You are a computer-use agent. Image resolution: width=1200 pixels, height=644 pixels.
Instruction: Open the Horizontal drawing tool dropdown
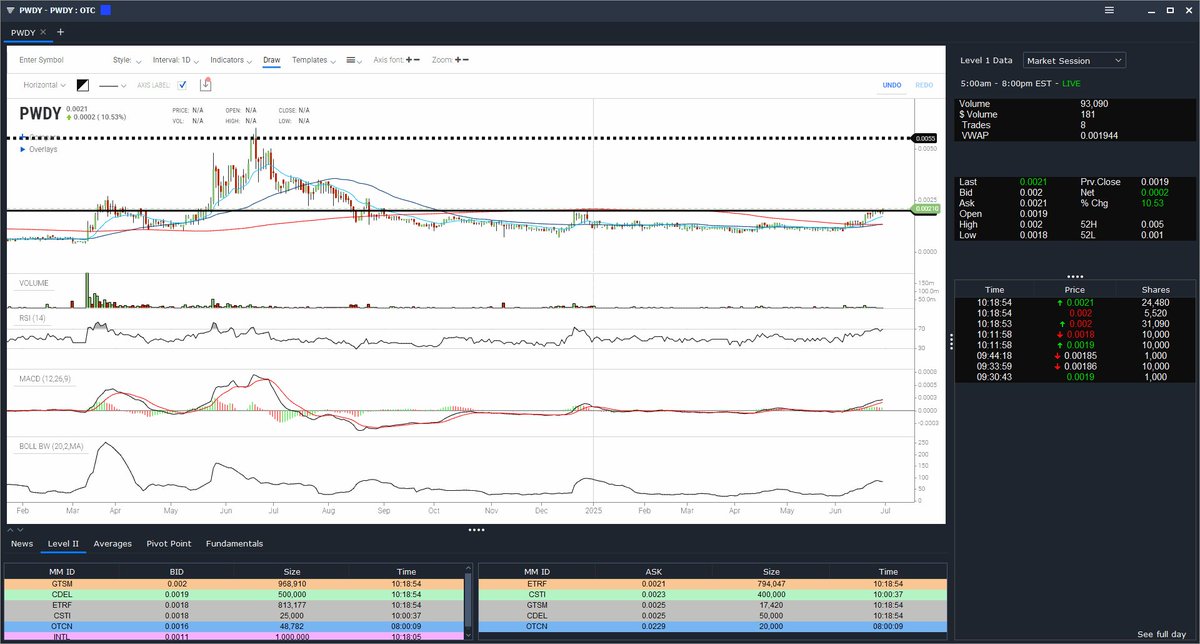pos(45,85)
